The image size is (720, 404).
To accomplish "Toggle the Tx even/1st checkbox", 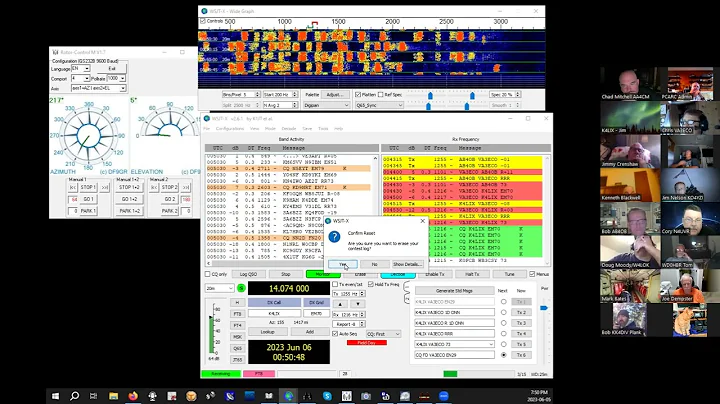I will coord(335,285).
